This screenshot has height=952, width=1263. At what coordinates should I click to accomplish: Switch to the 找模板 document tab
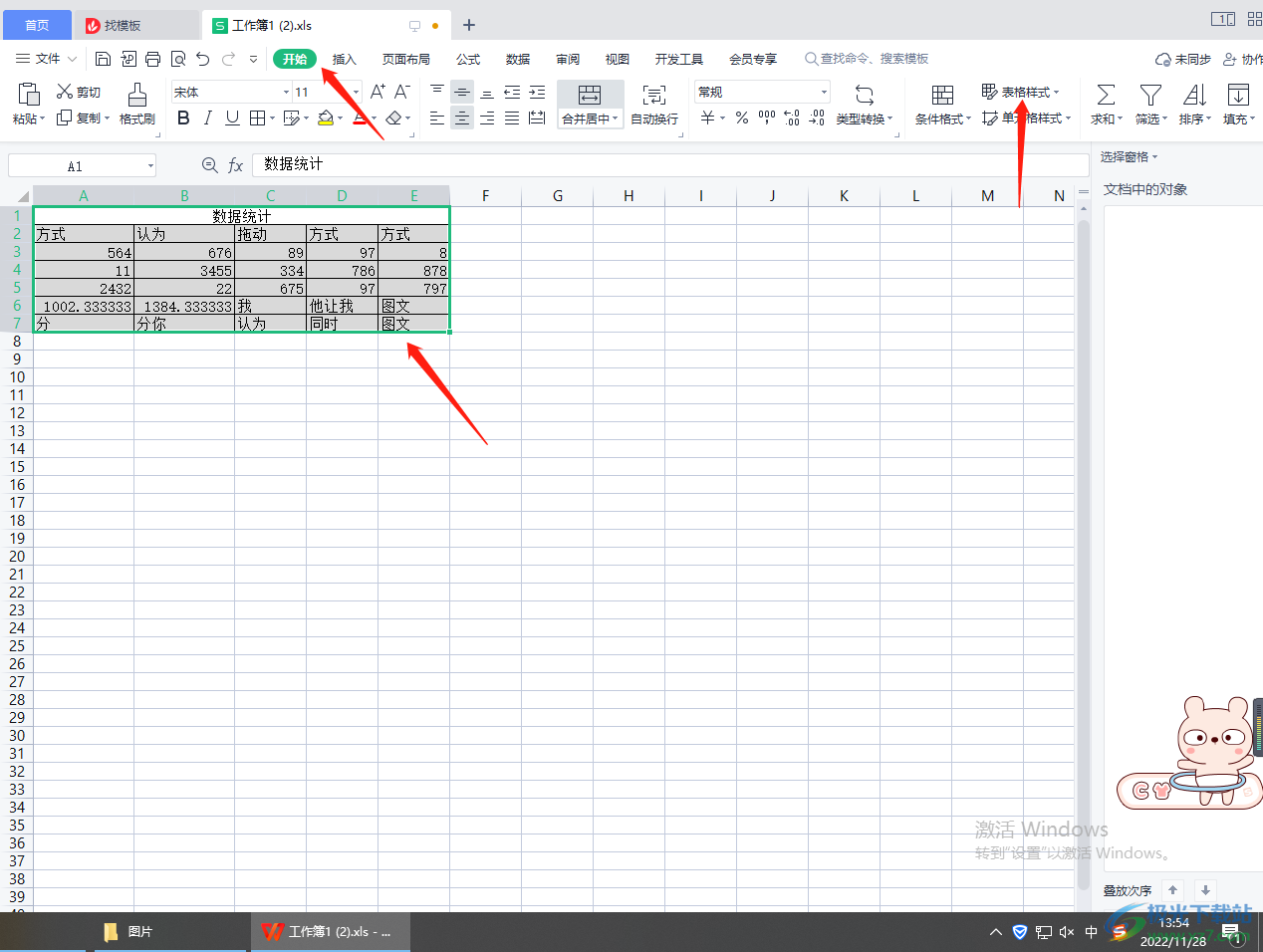pyautogui.click(x=137, y=25)
